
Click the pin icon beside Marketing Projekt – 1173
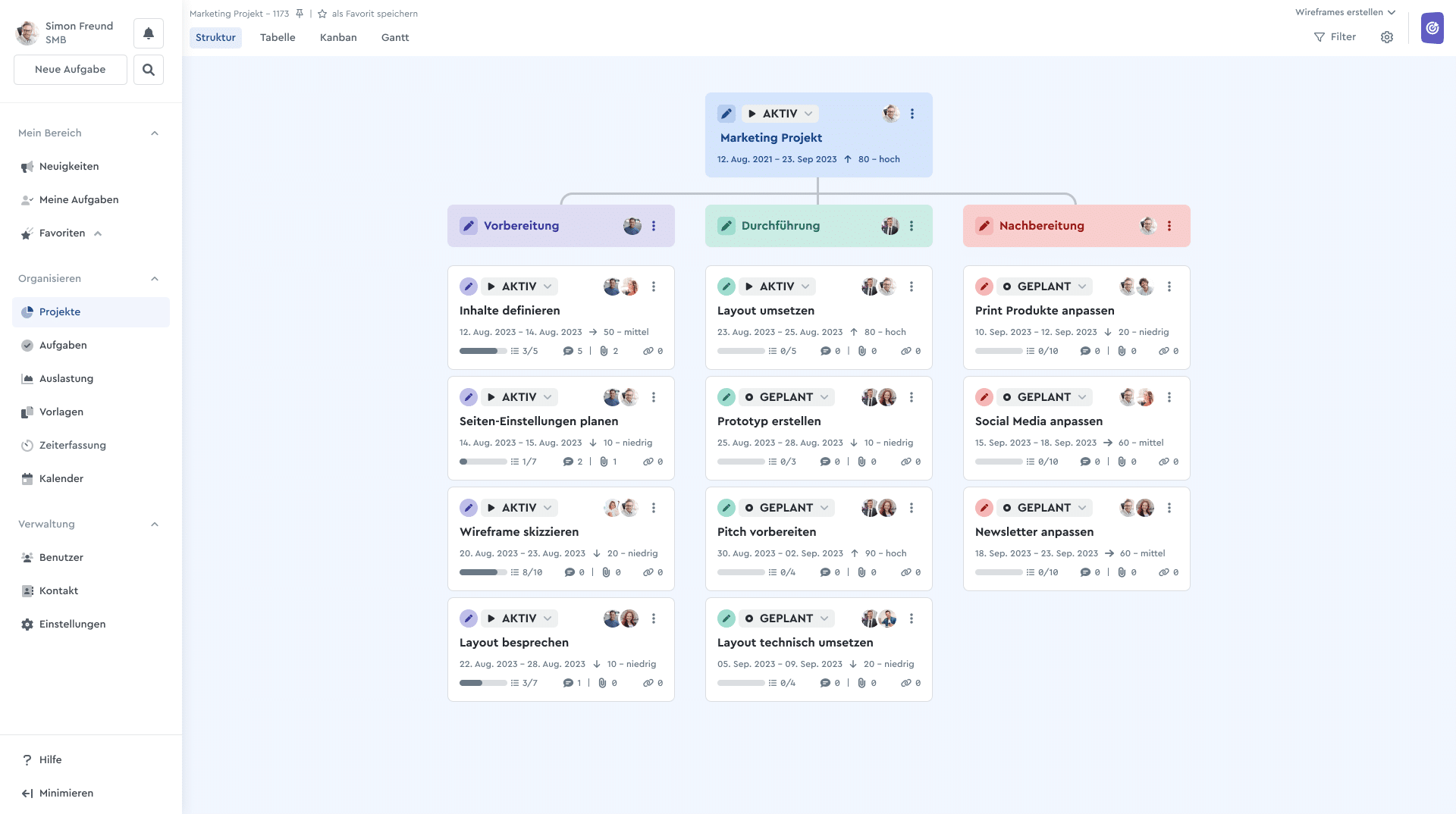pyautogui.click(x=300, y=14)
